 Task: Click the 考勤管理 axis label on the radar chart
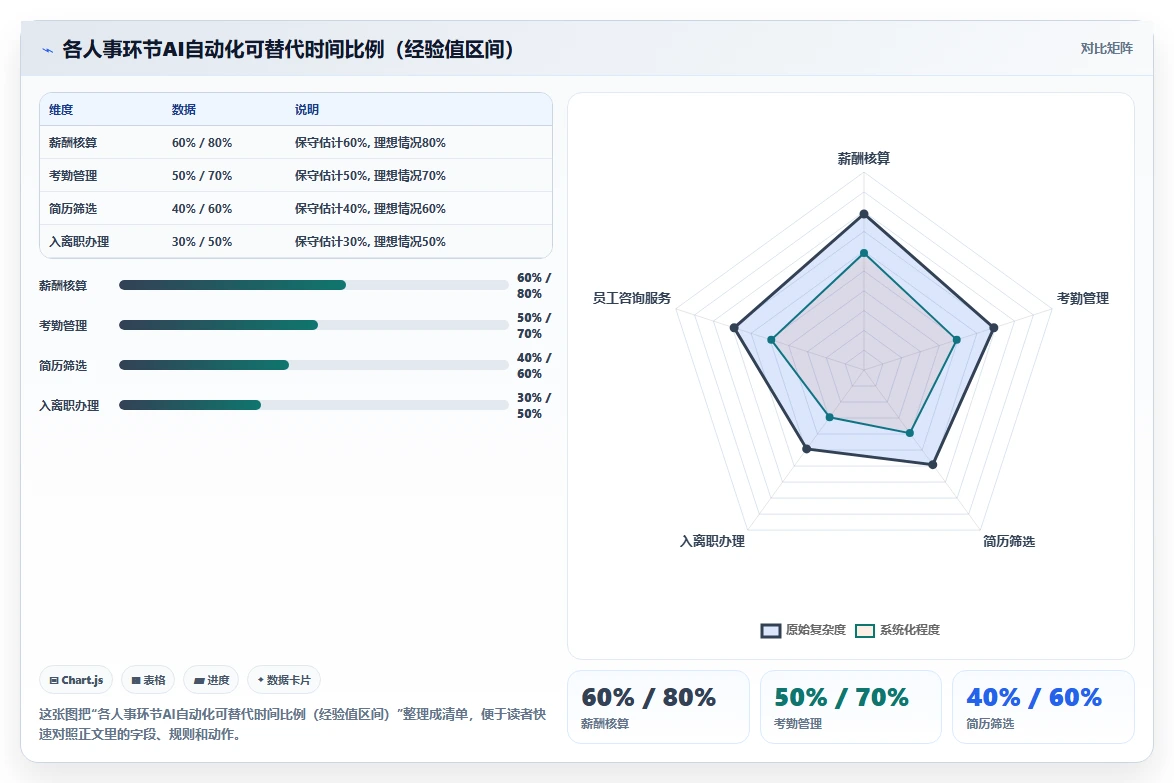(1083, 298)
